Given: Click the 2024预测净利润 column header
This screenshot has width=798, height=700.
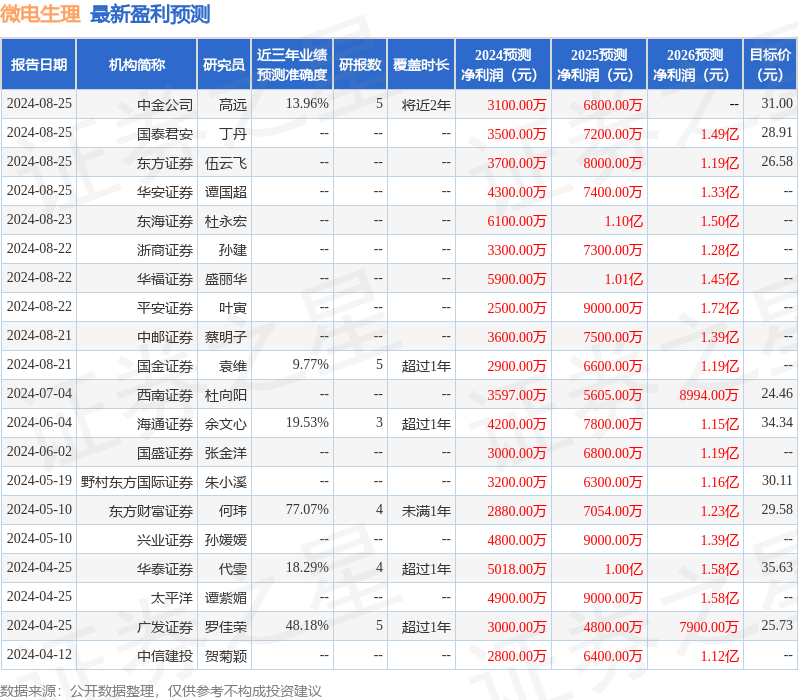Looking at the screenshot, I should click(x=503, y=65).
